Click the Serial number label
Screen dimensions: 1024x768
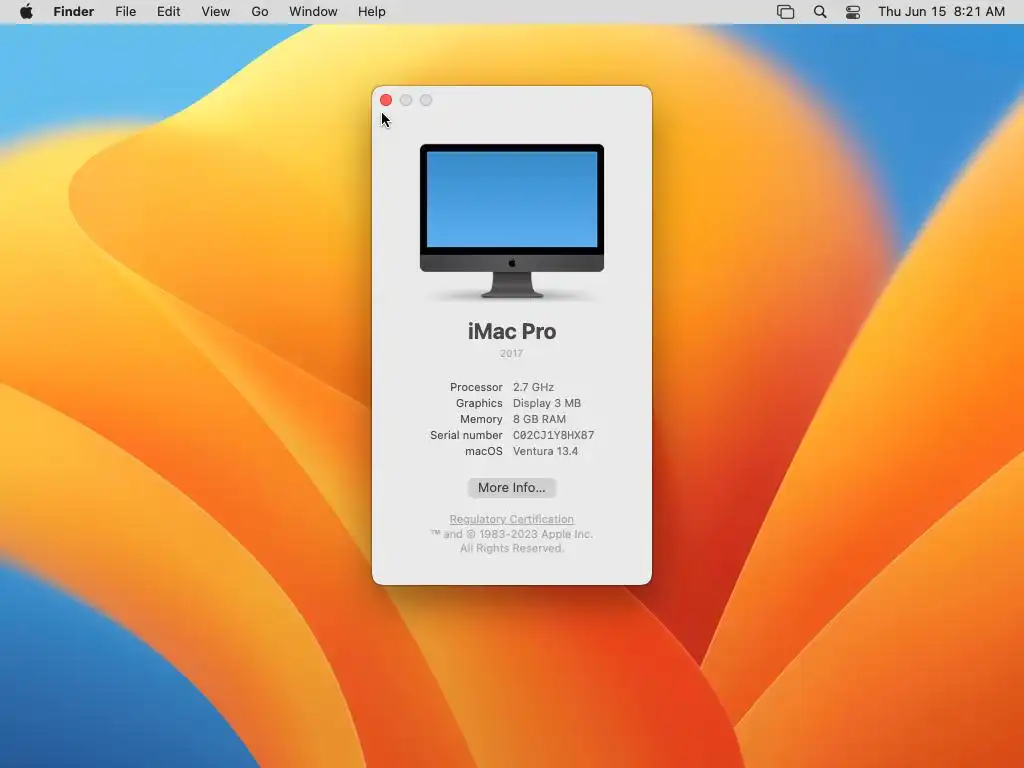point(466,435)
